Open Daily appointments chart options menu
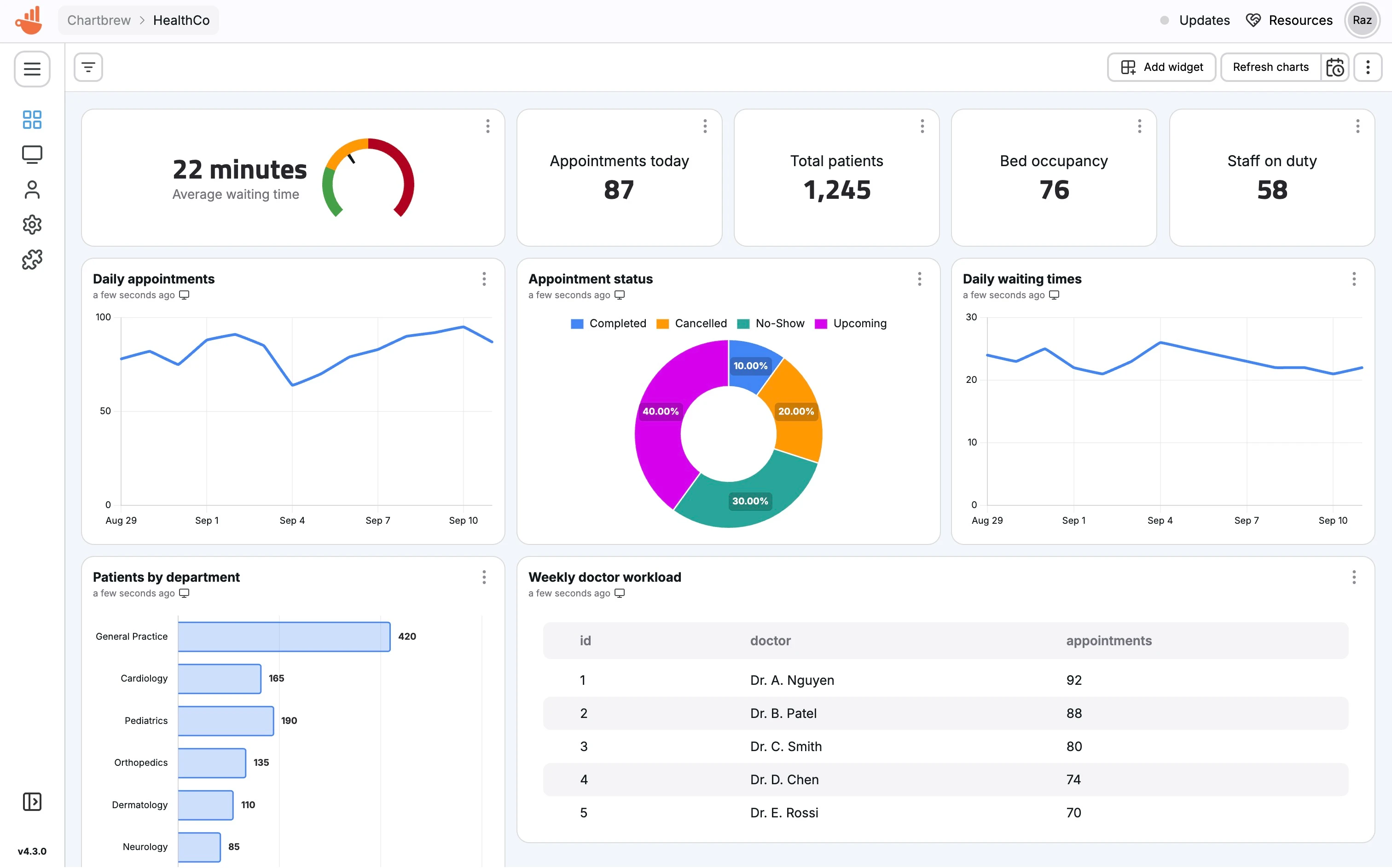 pyautogui.click(x=484, y=279)
